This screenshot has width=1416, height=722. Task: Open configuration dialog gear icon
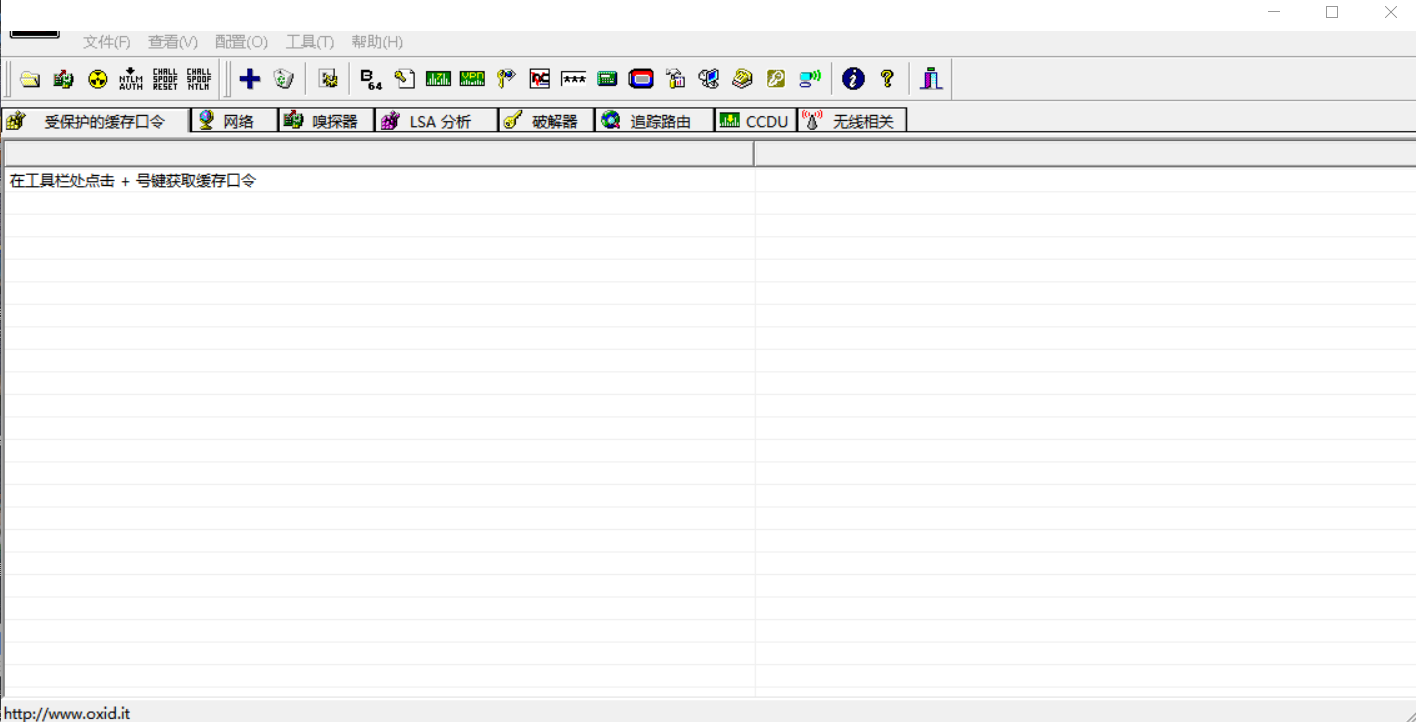click(x=328, y=79)
